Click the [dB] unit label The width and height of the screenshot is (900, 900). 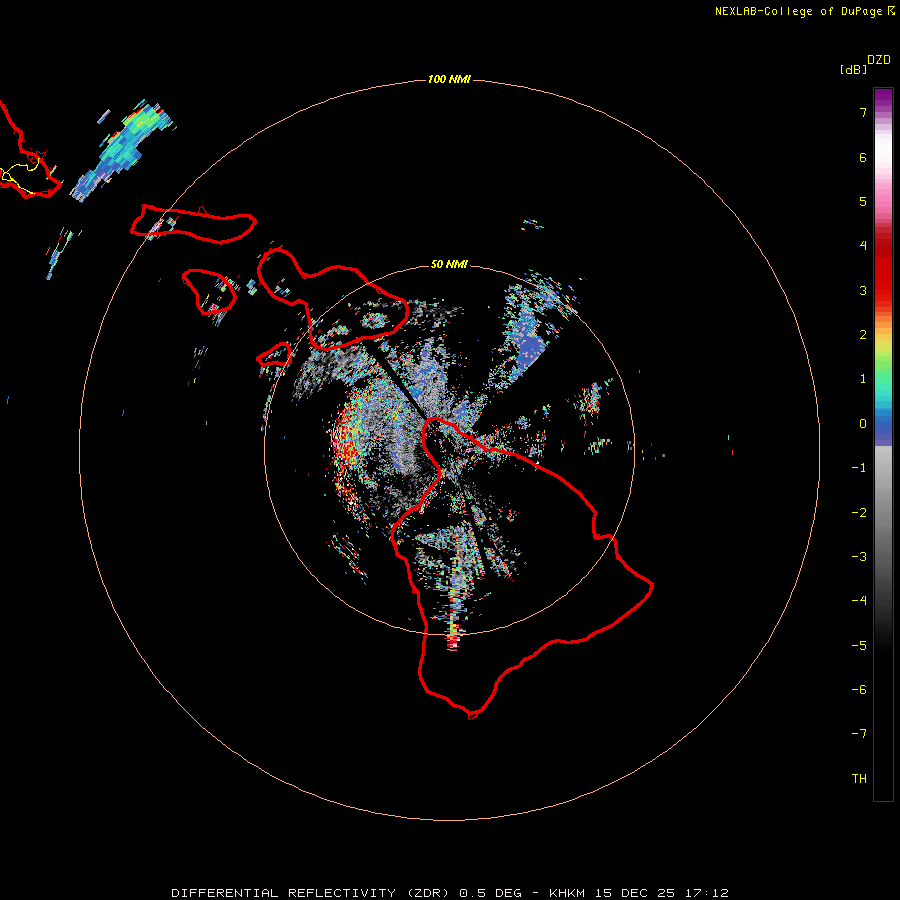[x=853, y=69]
